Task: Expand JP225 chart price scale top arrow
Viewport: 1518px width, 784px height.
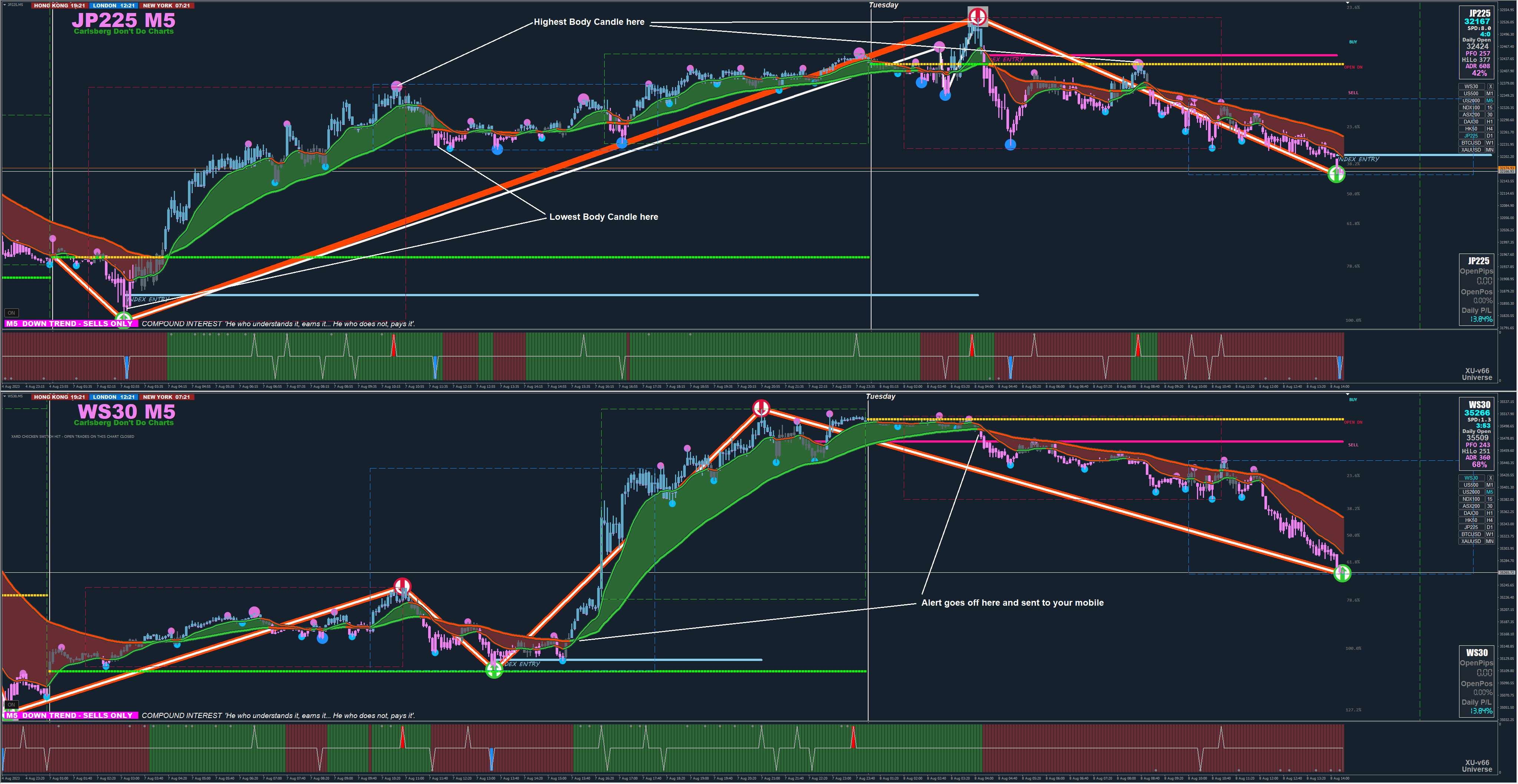Action: (x=1347, y=4)
